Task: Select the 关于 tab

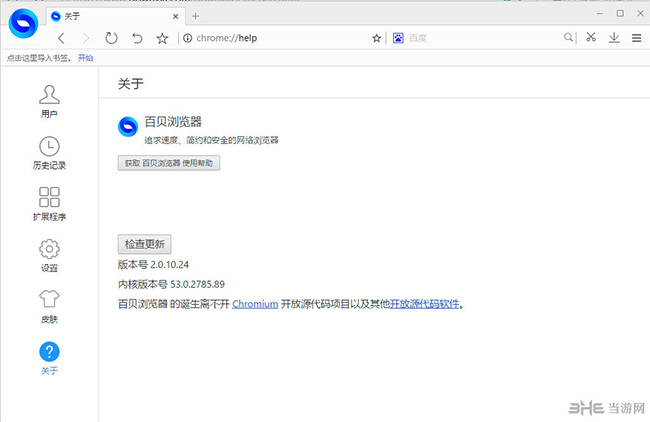Action: click(115, 16)
